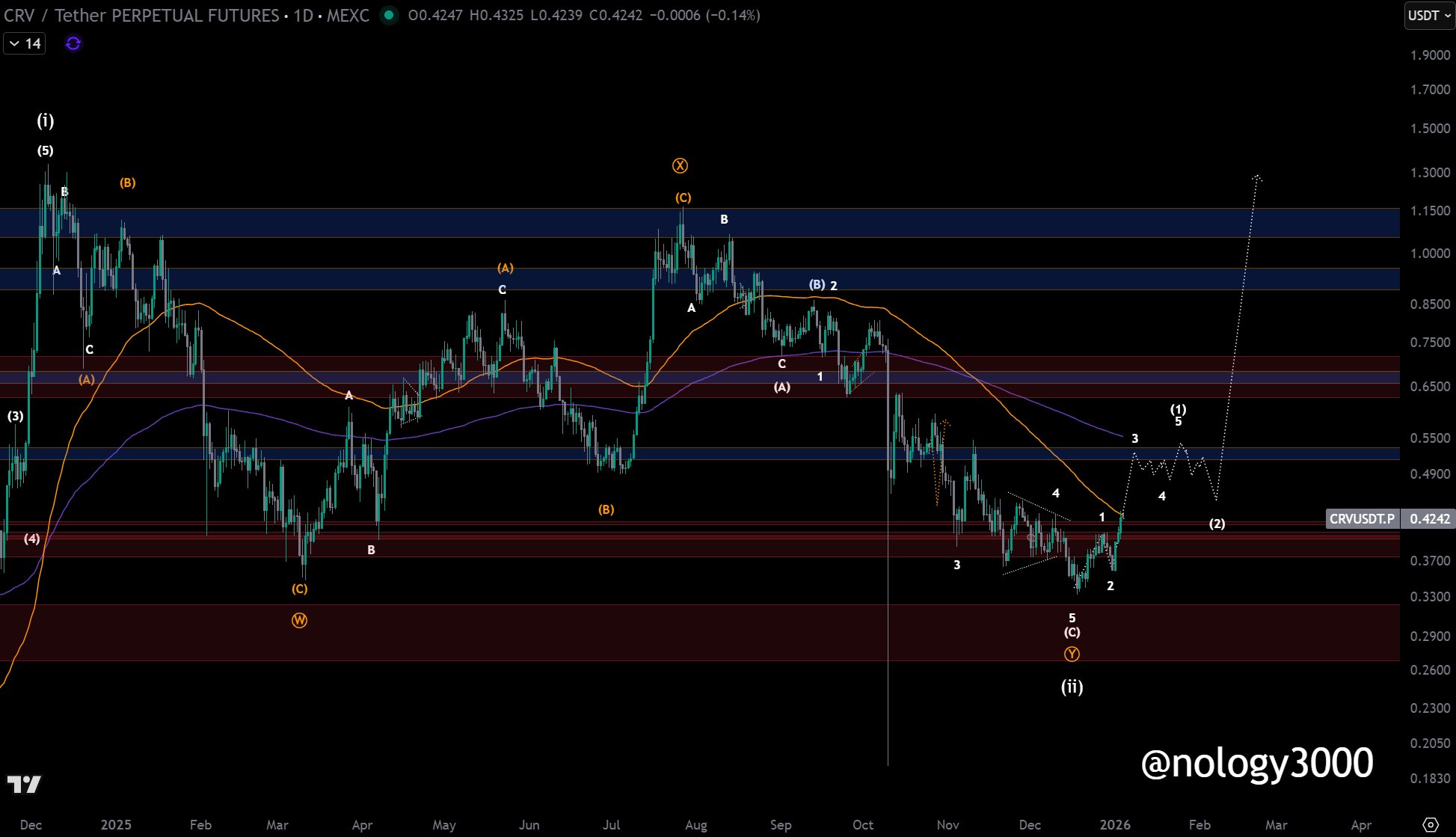This screenshot has width=1456, height=837.
Task: Click the purple refresh indicator icon
Action: point(73,43)
